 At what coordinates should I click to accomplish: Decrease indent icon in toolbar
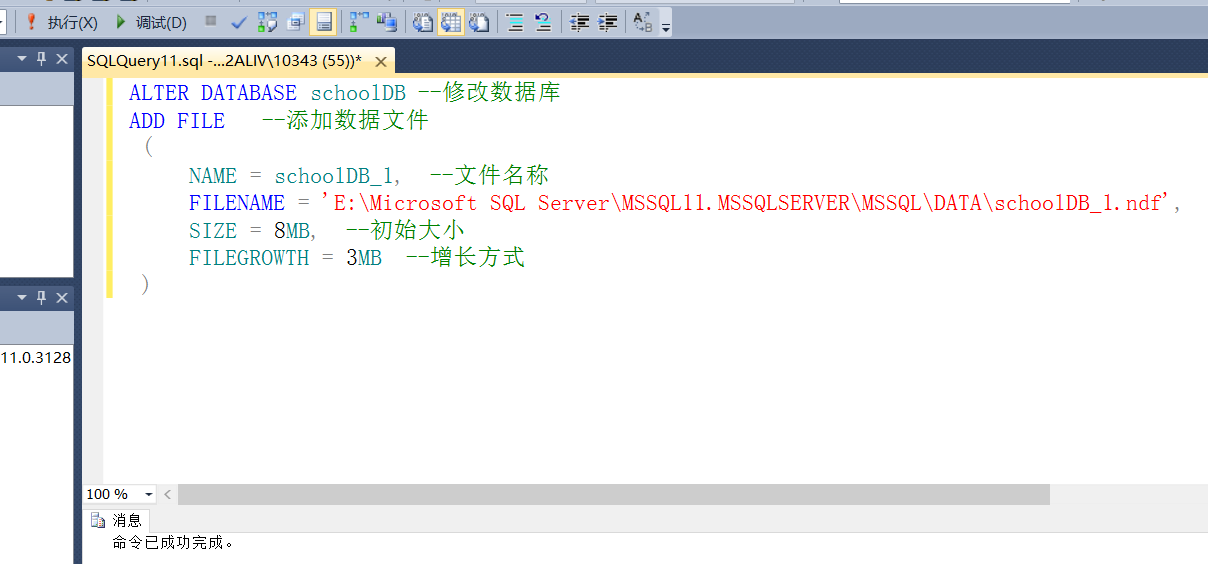click(x=579, y=22)
